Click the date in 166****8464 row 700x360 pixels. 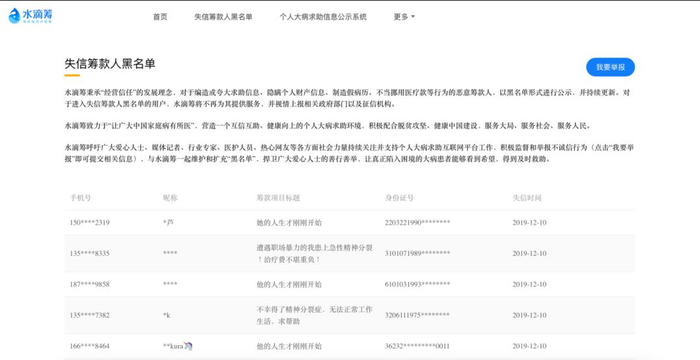(x=529, y=346)
